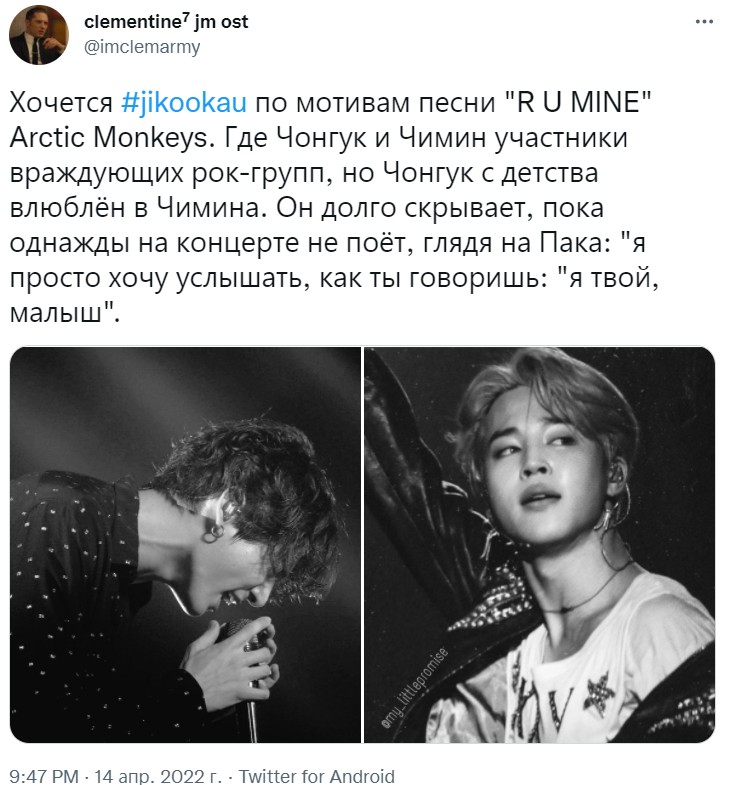The image size is (737, 785).
Task: Click the 9:47 PM timestamp
Action: pyautogui.click(x=44, y=776)
